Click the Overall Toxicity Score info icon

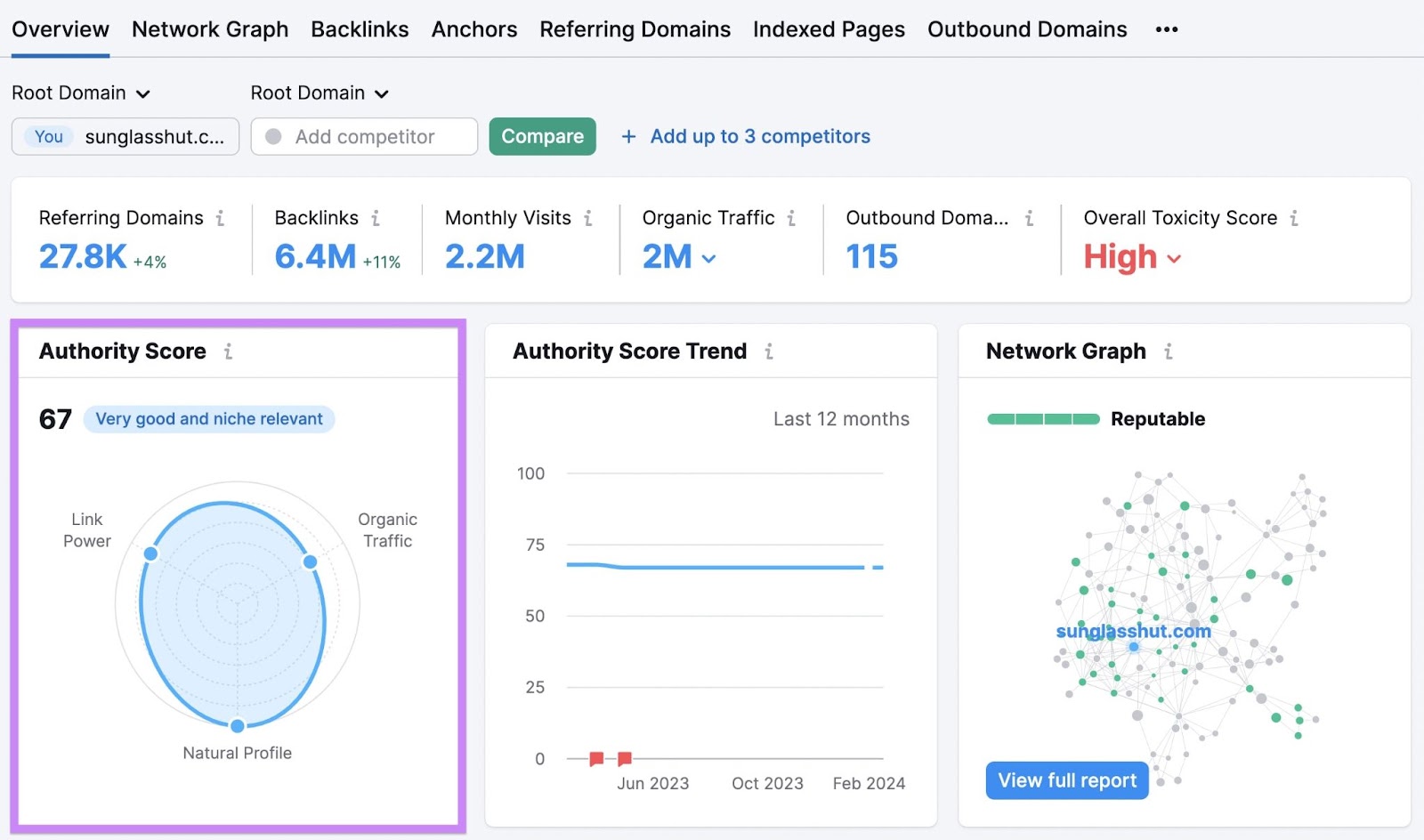(x=1296, y=217)
